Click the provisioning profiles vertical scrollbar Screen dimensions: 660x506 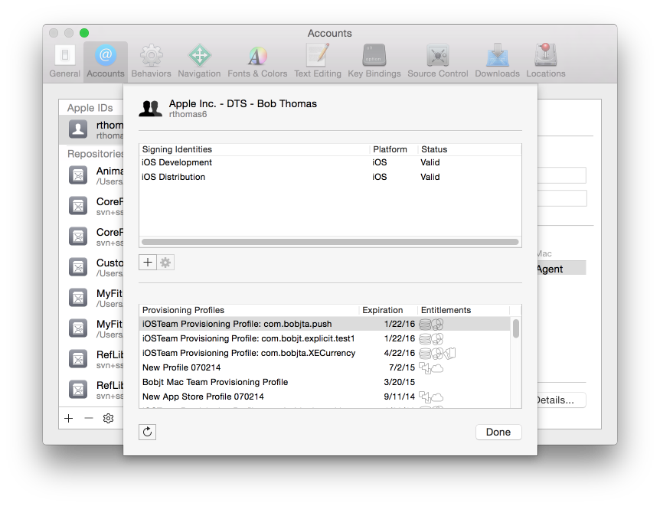[x=516, y=328]
